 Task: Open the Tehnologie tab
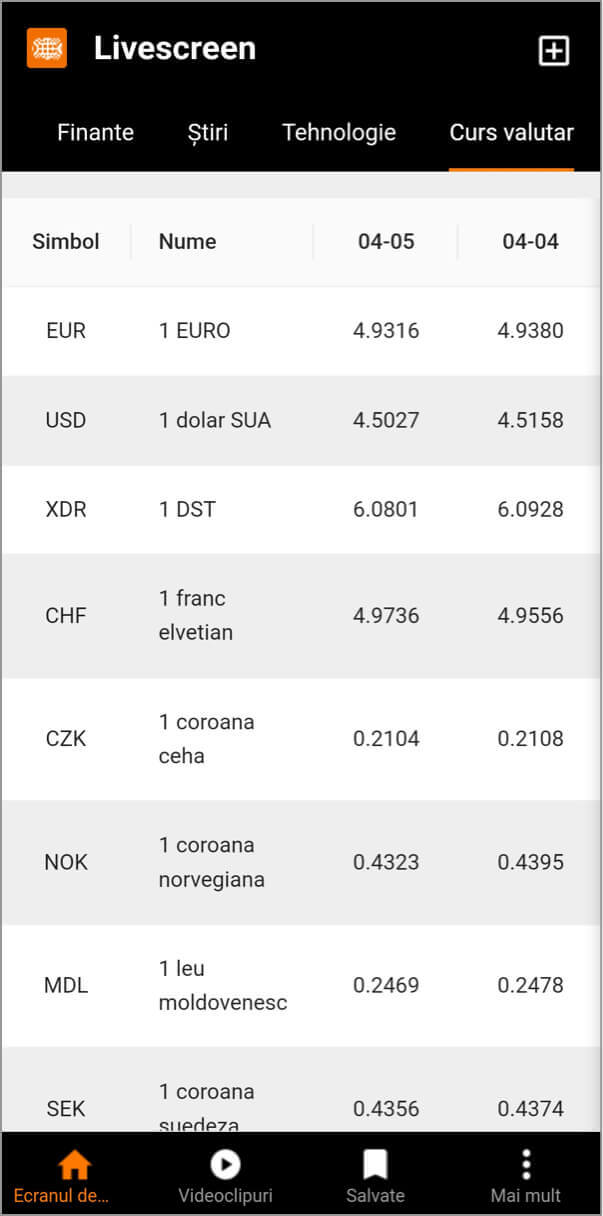[339, 132]
